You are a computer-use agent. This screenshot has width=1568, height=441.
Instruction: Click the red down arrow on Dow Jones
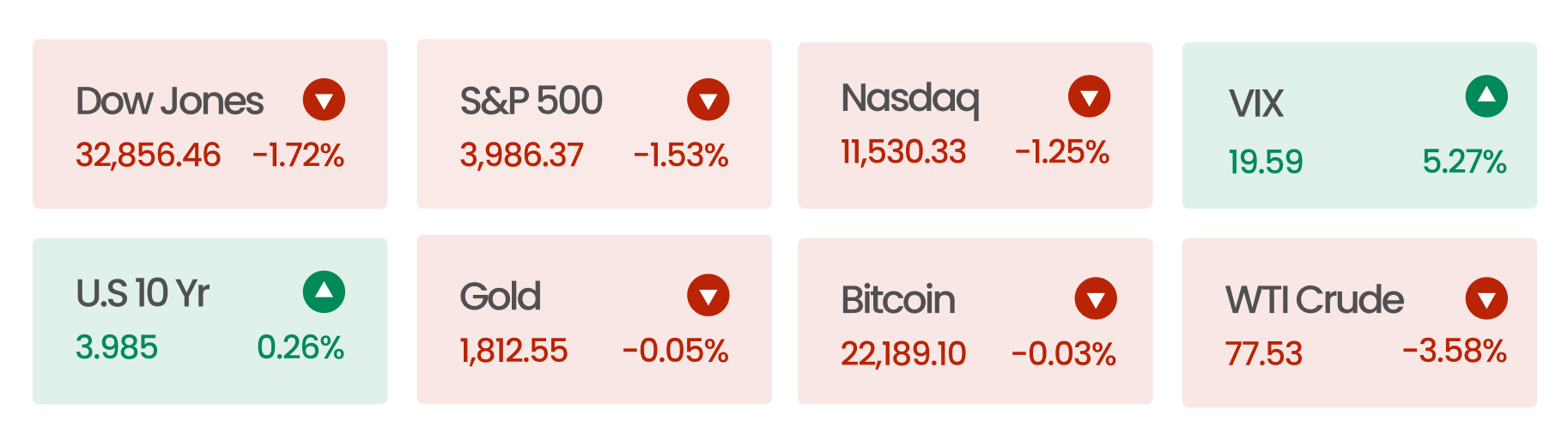(324, 100)
